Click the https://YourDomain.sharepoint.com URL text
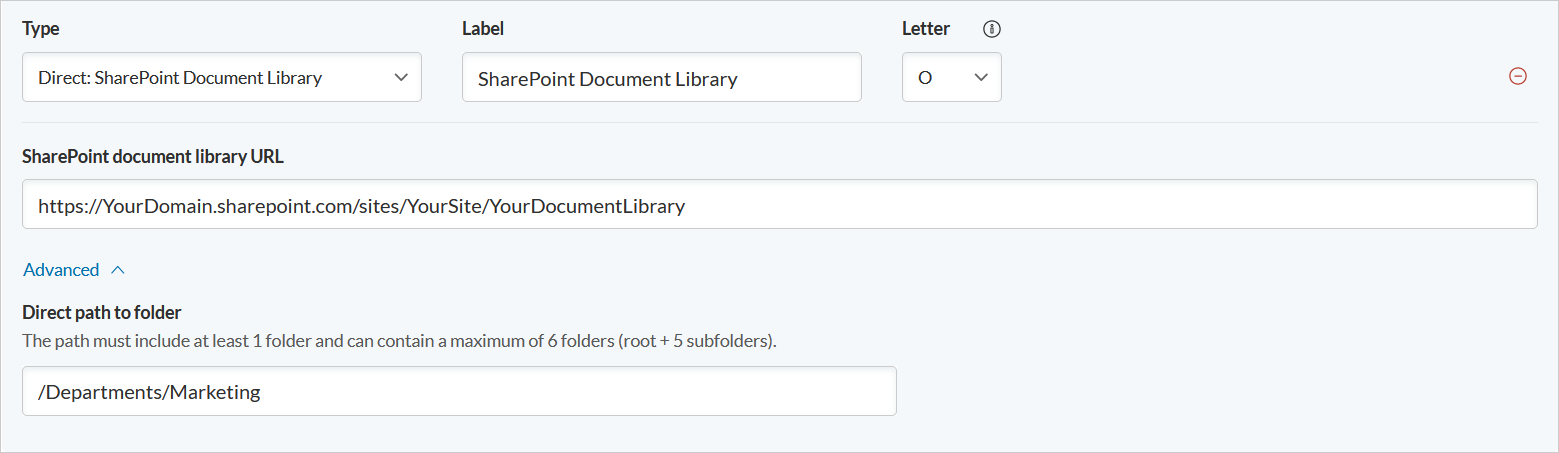The height and width of the screenshot is (453, 1559). pyautogui.click(x=361, y=206)
